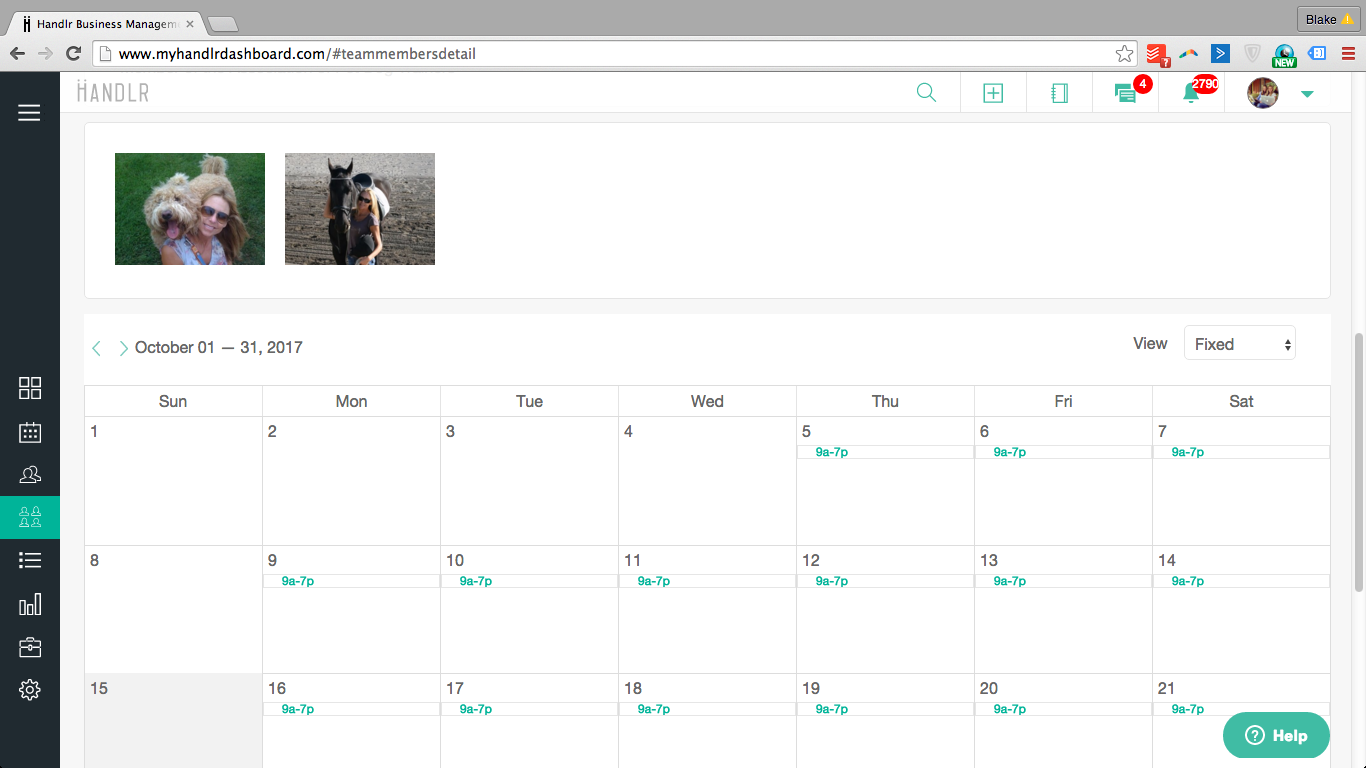The image size is (1366, 768).
Task: Click the green Help button
Action: (x=1276, y=735)
